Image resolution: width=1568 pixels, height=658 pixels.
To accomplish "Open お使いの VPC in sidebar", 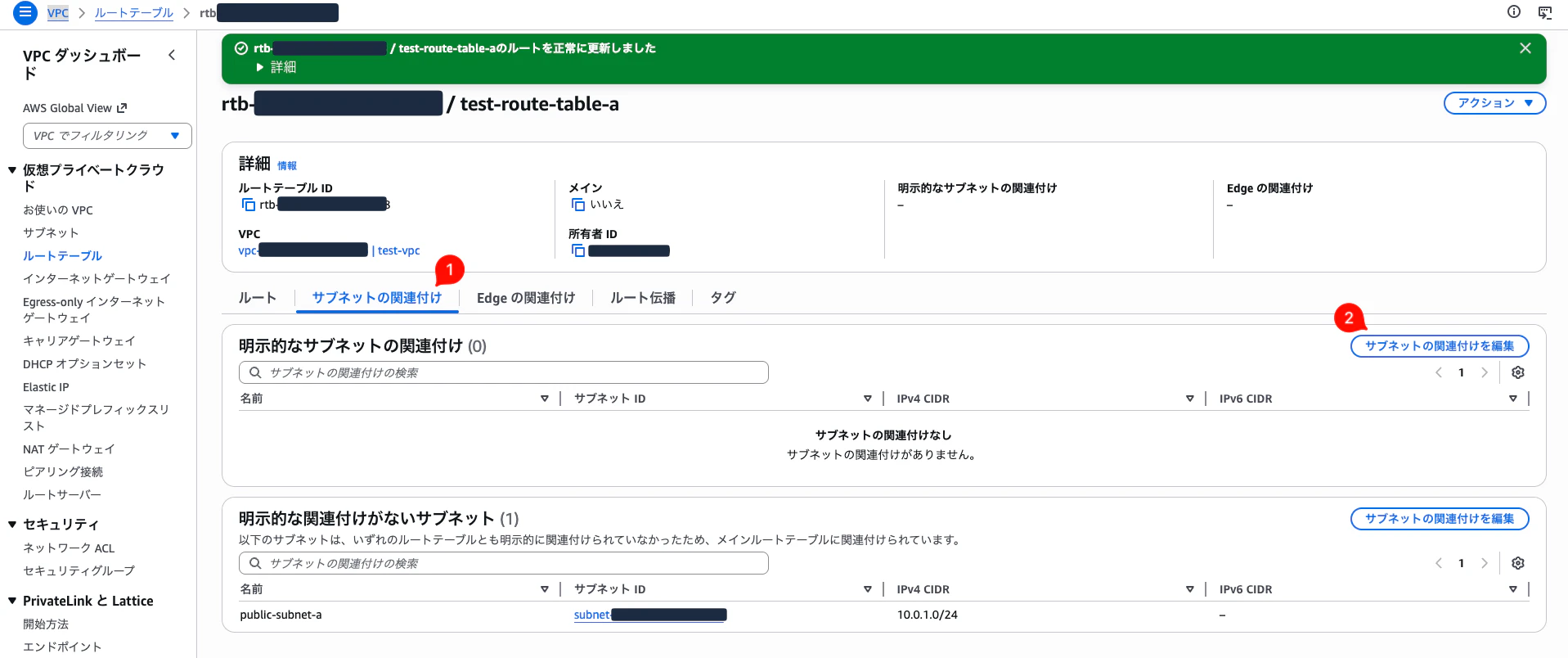I will [58, 210].
